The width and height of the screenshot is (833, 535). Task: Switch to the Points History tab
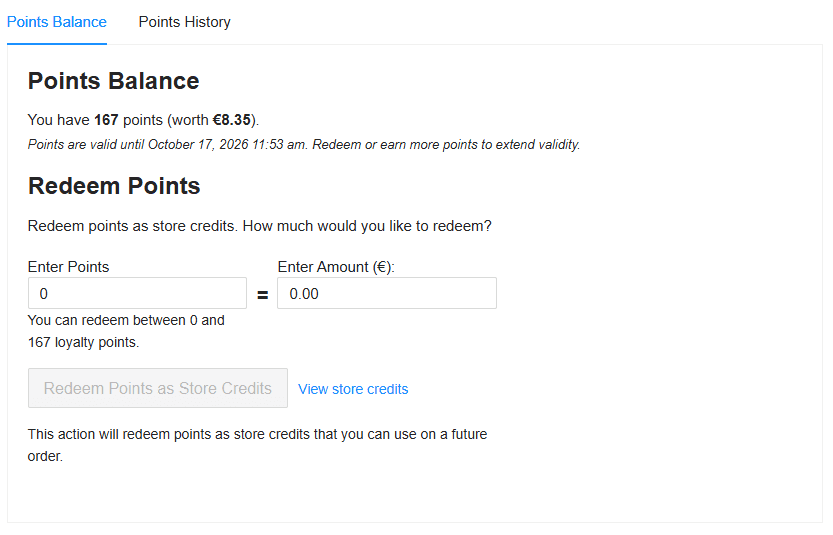184,22
